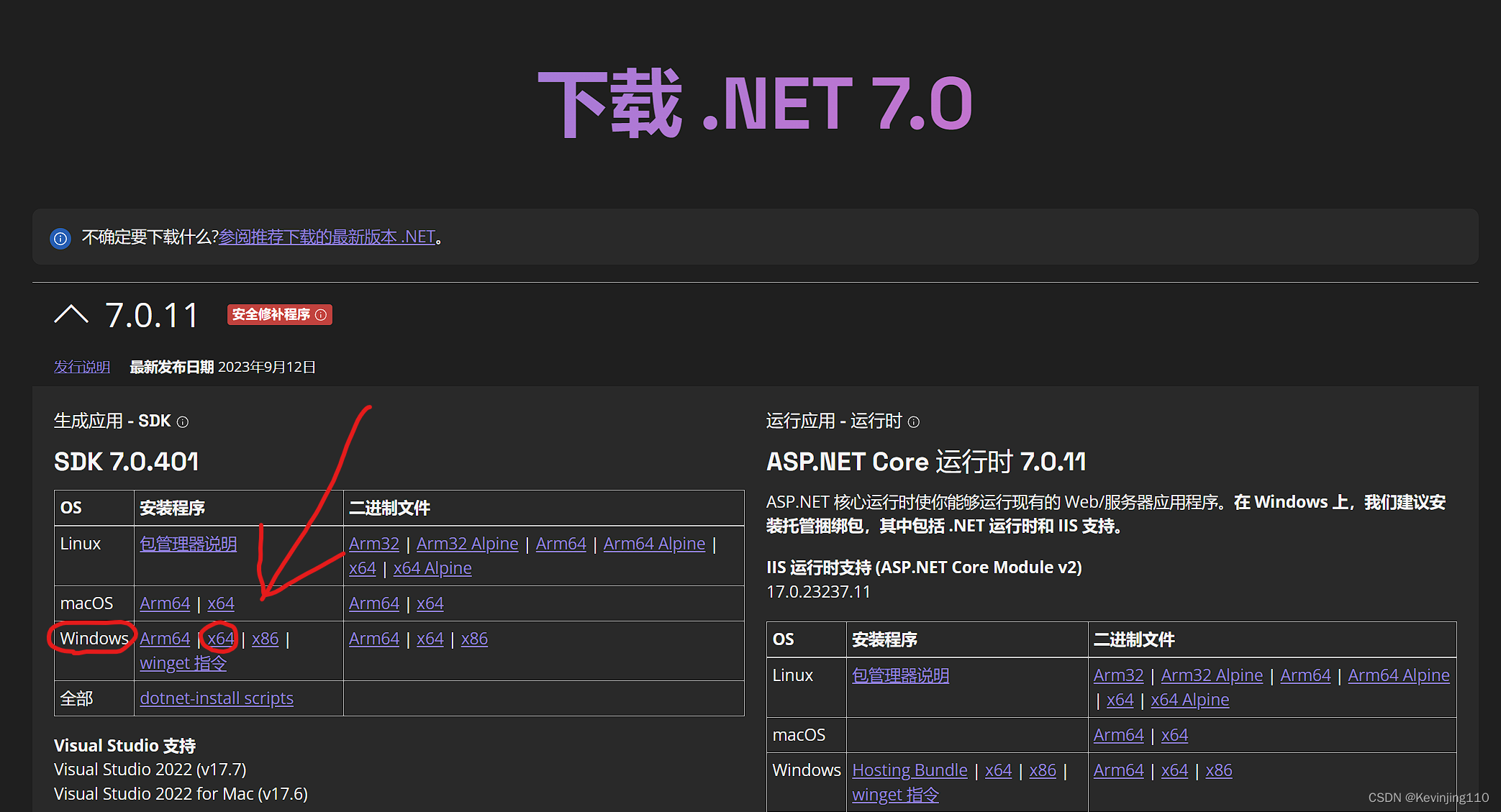Click the blue info icon in banner

60,238
